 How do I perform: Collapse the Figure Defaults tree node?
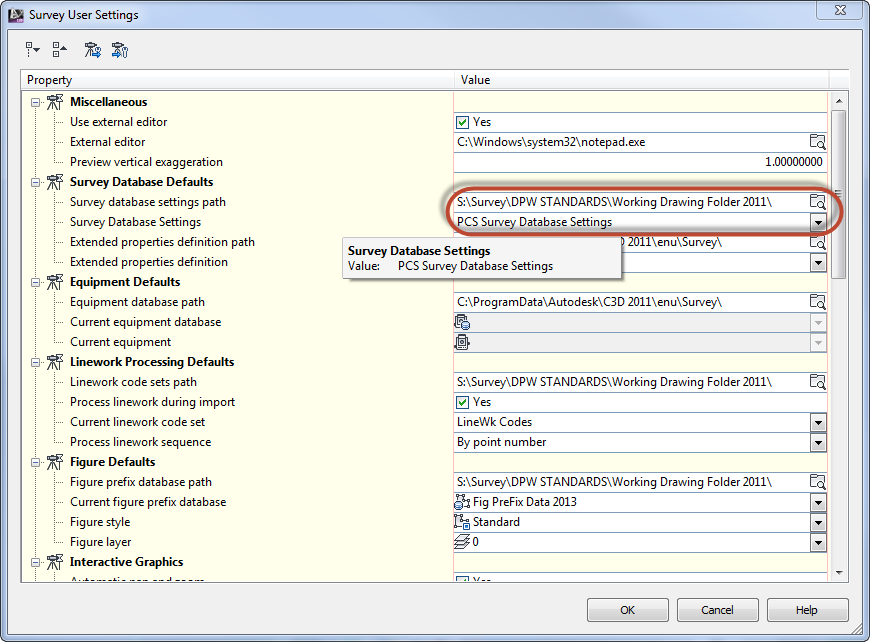pyautogui.click(x=33, y=461)
